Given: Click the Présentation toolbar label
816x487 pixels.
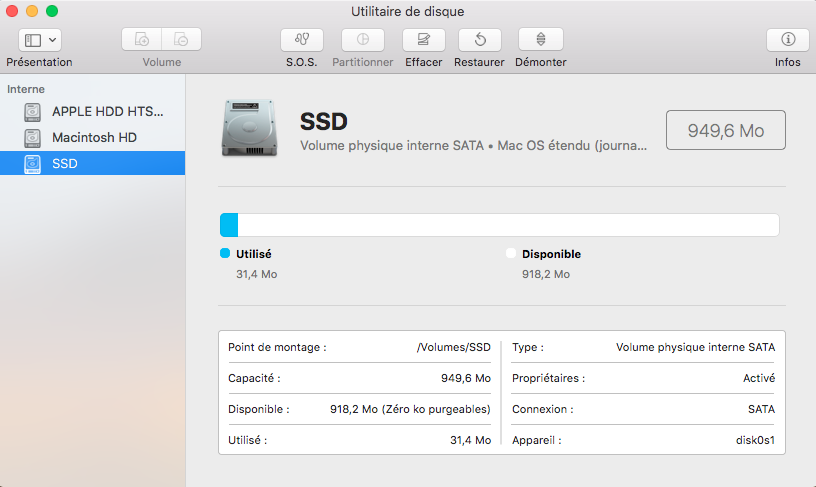Looking at the screenshot, I should (40, 62).
